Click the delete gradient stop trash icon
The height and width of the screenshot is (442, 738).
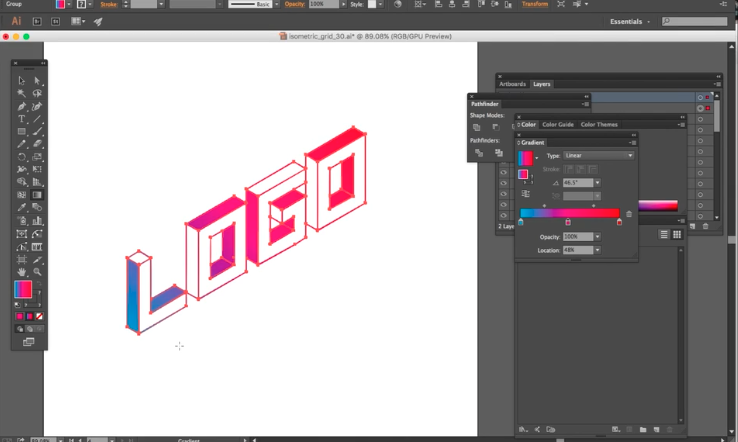(x=629, y=213)
